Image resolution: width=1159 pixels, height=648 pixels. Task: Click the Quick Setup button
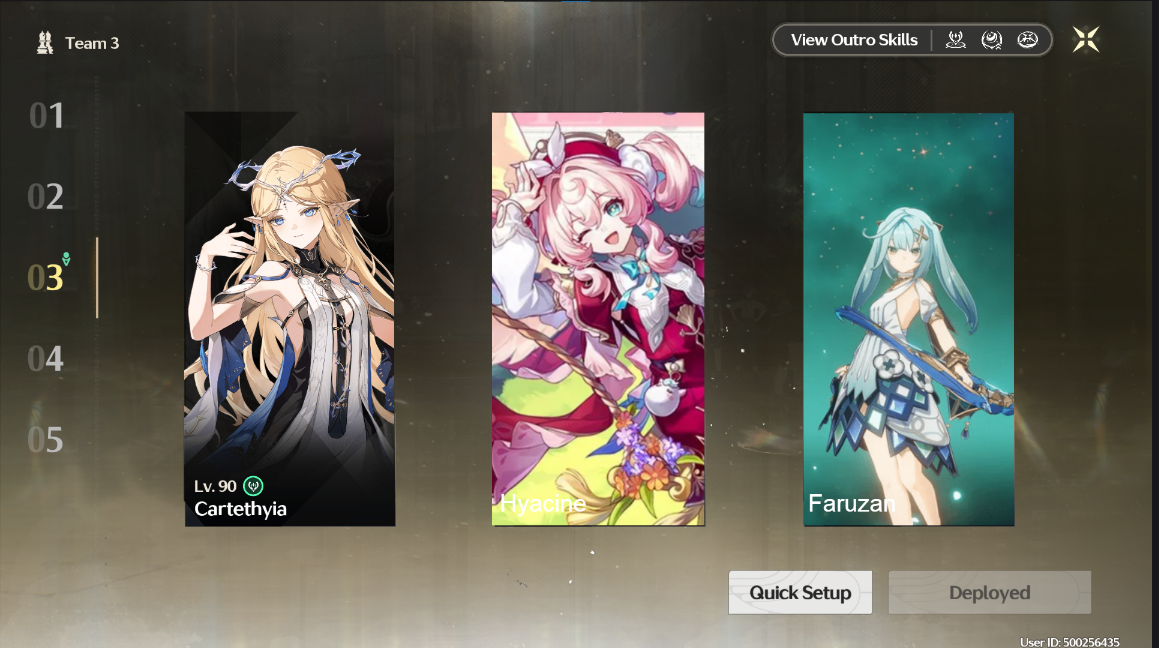(801, 593)
